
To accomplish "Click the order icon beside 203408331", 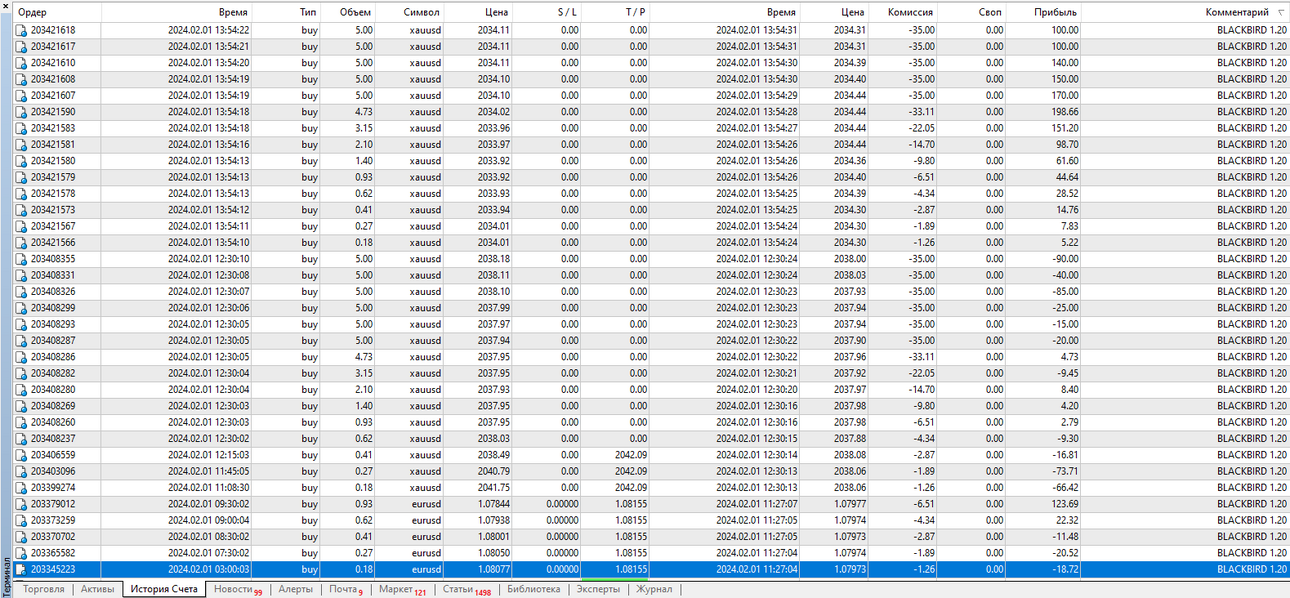I will coord(21,275).
